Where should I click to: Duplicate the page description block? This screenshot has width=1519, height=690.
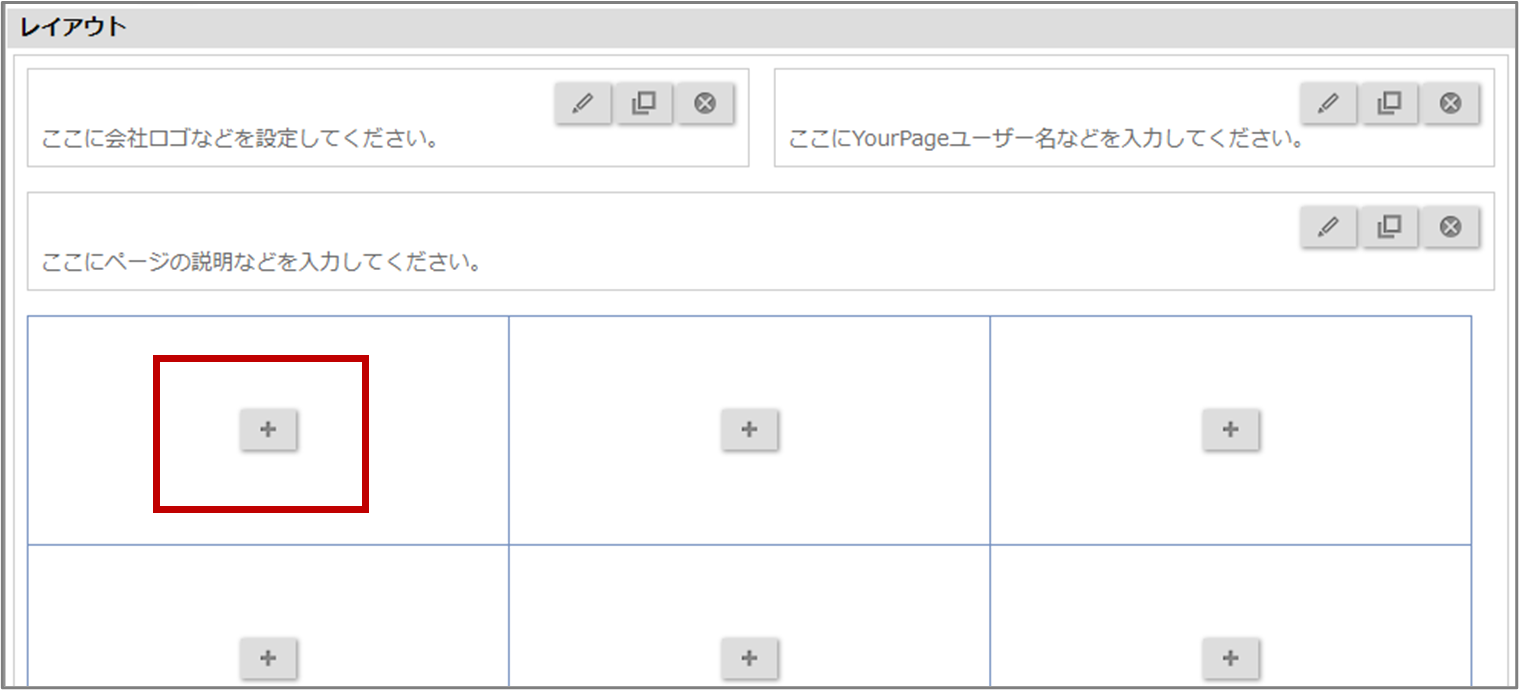coord(1390,227)
